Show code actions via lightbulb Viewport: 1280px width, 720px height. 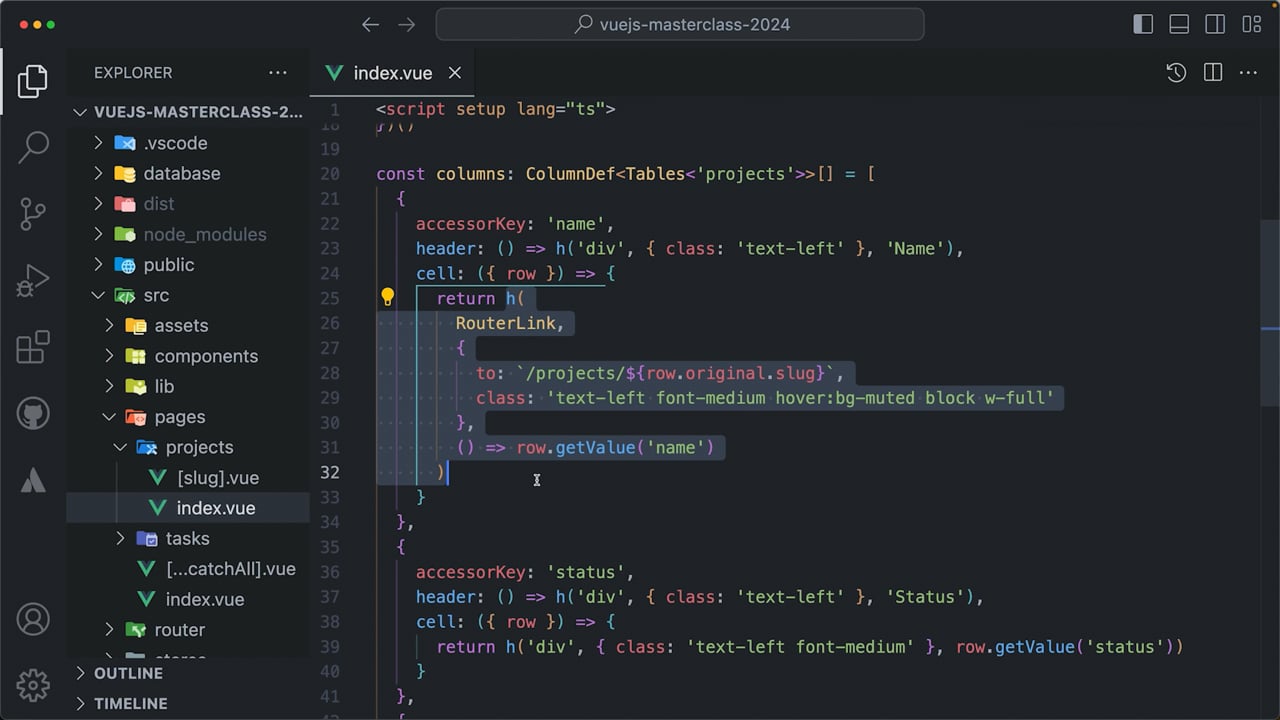pos(388,297)
